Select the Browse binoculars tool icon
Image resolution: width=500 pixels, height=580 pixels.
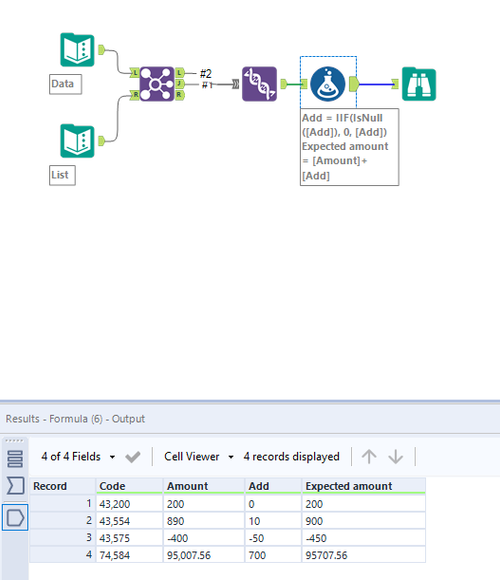point(419,84)
